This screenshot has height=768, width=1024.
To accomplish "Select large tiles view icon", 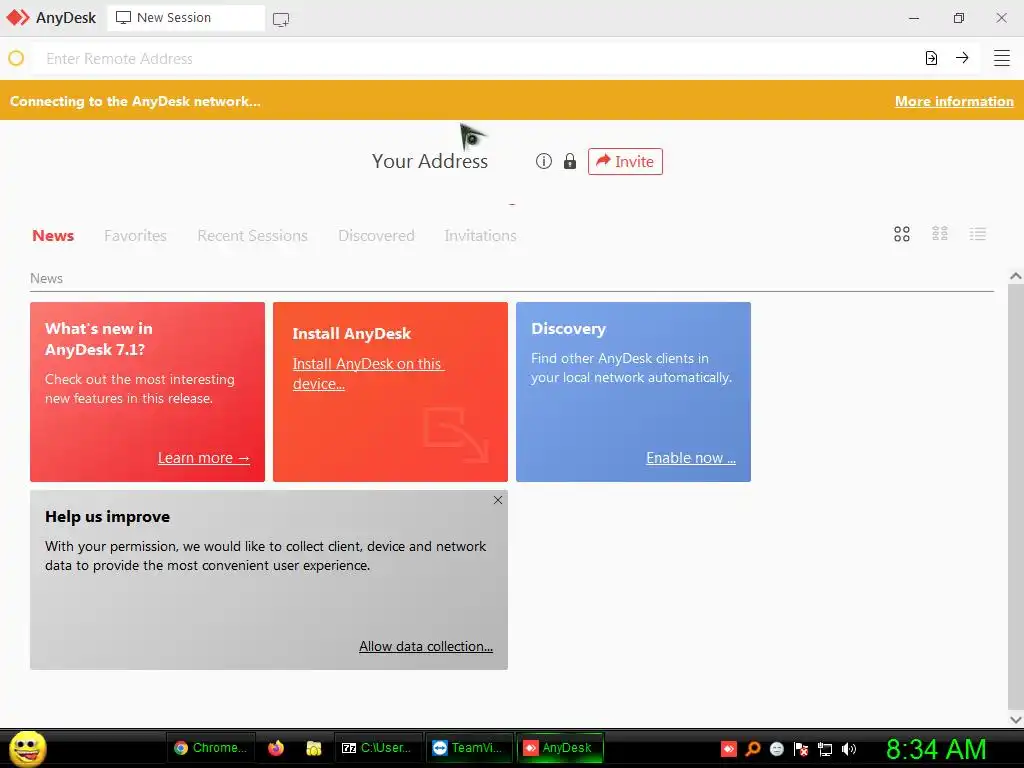I will 902,234.
